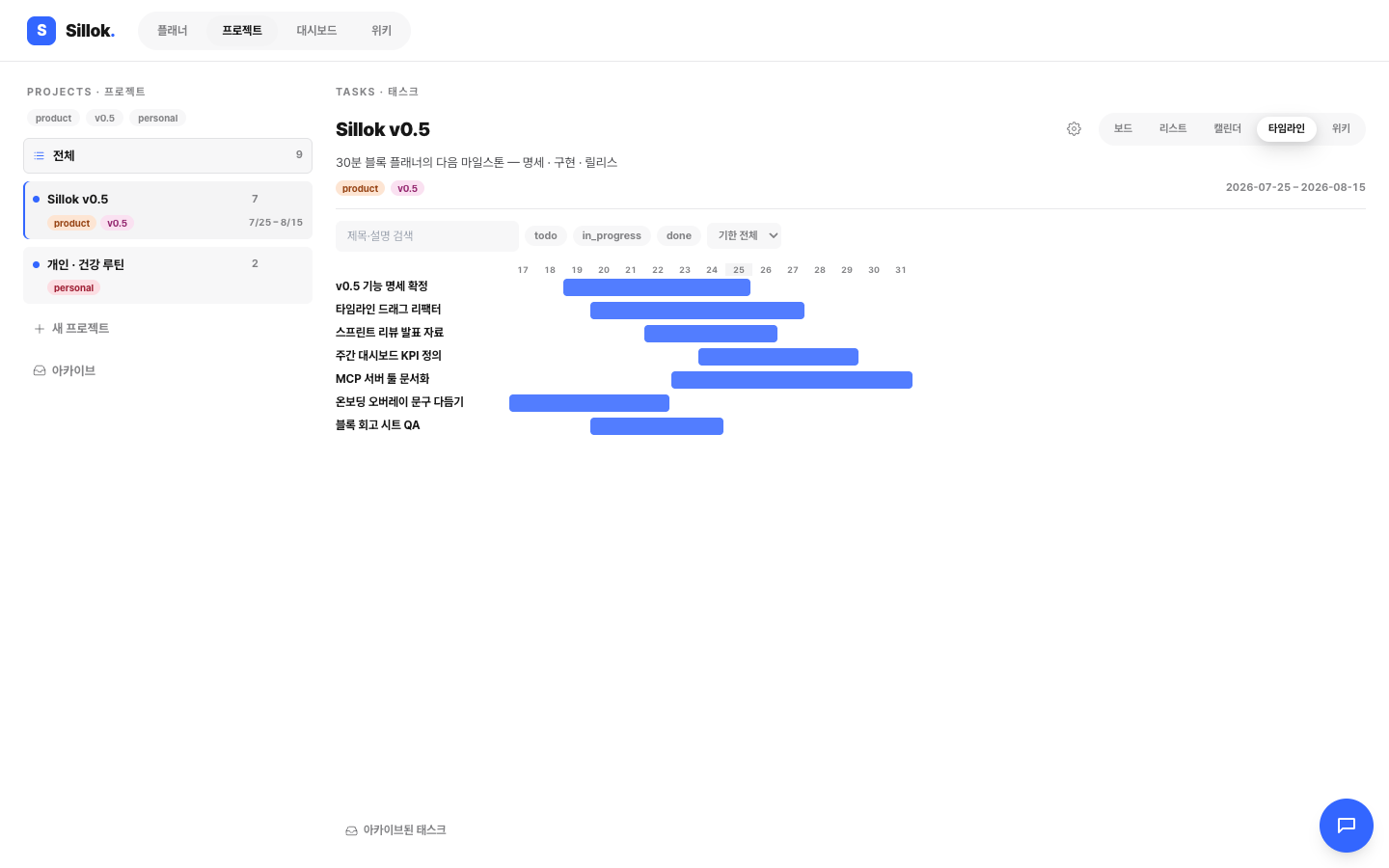1389x868 pixels.
Task: Click the Sillok v0.5 page heading
Action: (x=383, y=129)
